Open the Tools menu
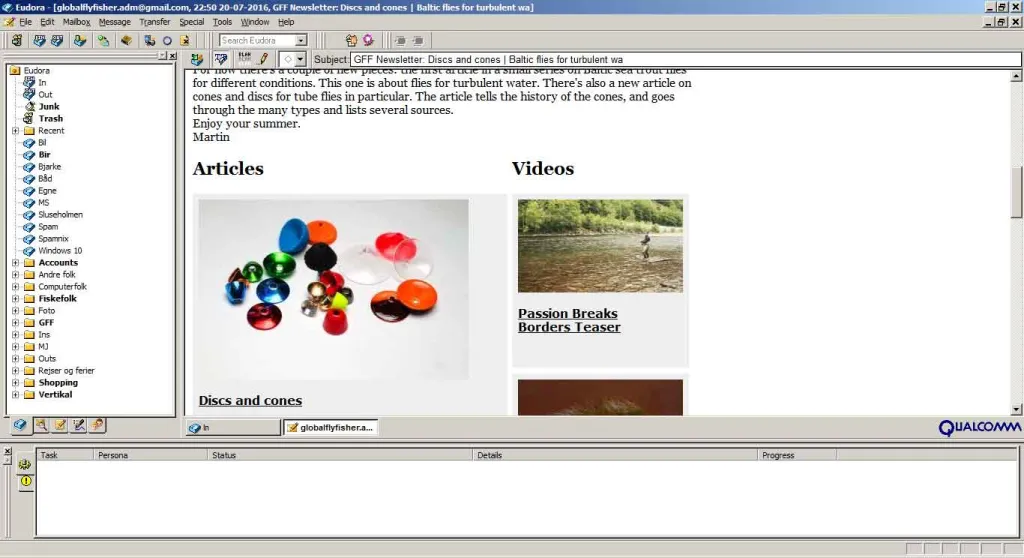The image size is (1024, 558). [222, 22]
